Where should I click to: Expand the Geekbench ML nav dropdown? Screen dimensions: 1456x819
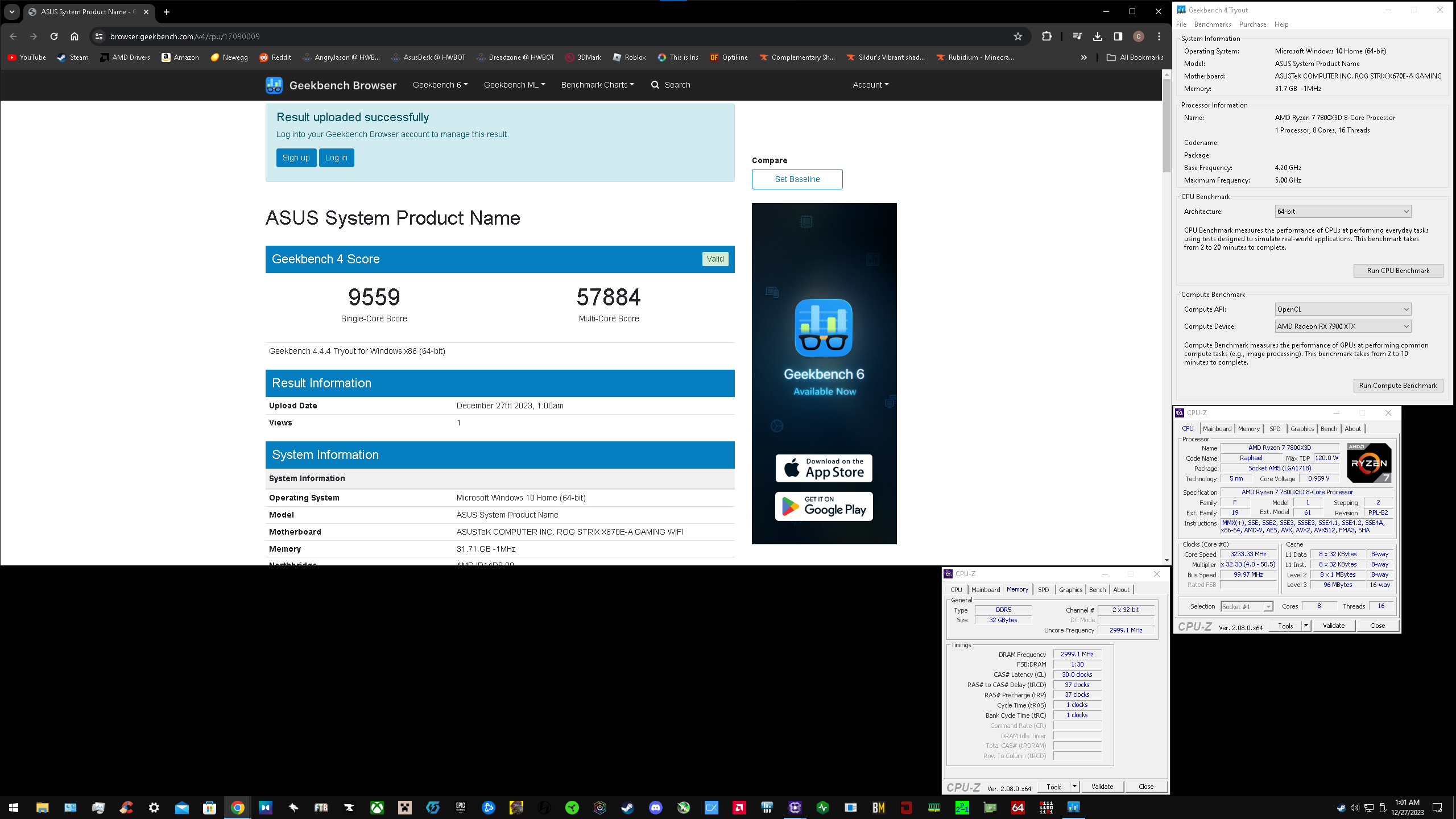pyautogui.click(x=514, y=85)
